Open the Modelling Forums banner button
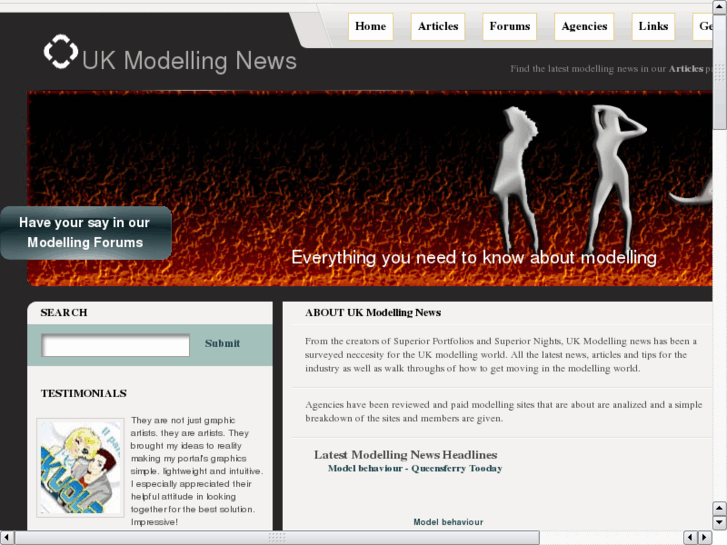727x545 pixels. pyautogui.click(x=86, y=233)
